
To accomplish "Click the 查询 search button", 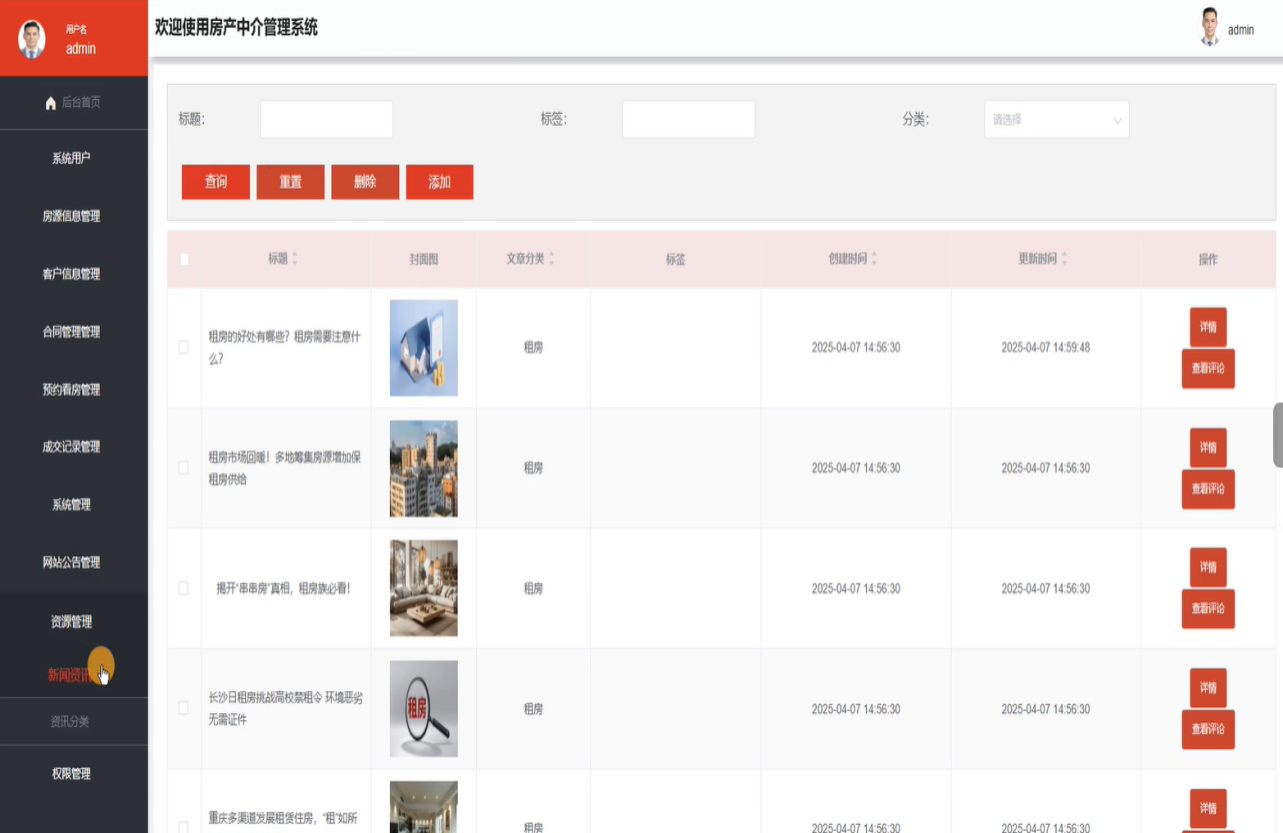I will coord(216,182).
